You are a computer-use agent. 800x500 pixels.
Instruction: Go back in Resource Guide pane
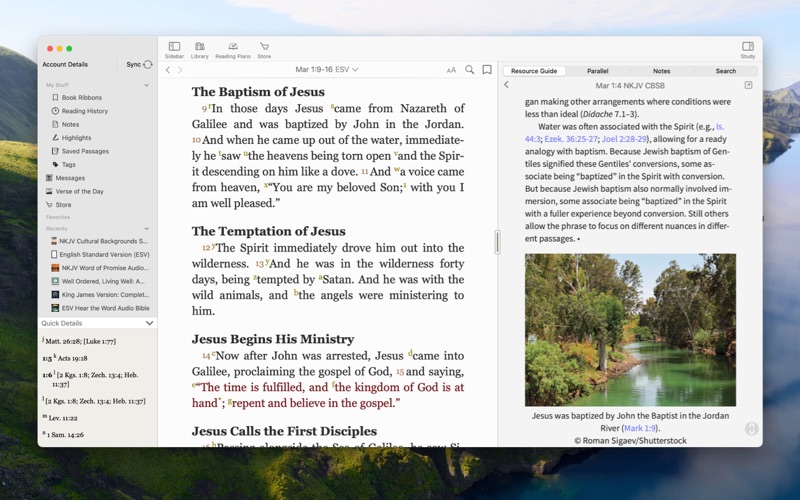(x=507, y=85)
